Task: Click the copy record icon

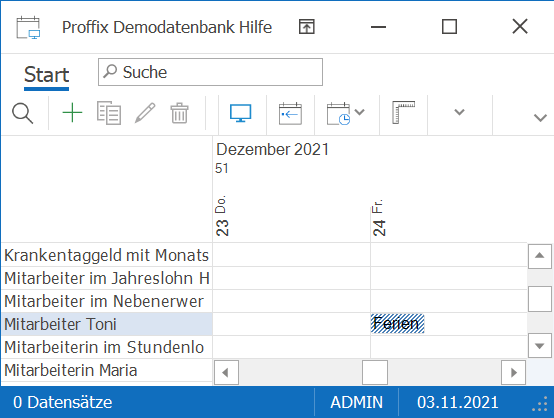Action: pyautogui.click(x=109, y=113)
